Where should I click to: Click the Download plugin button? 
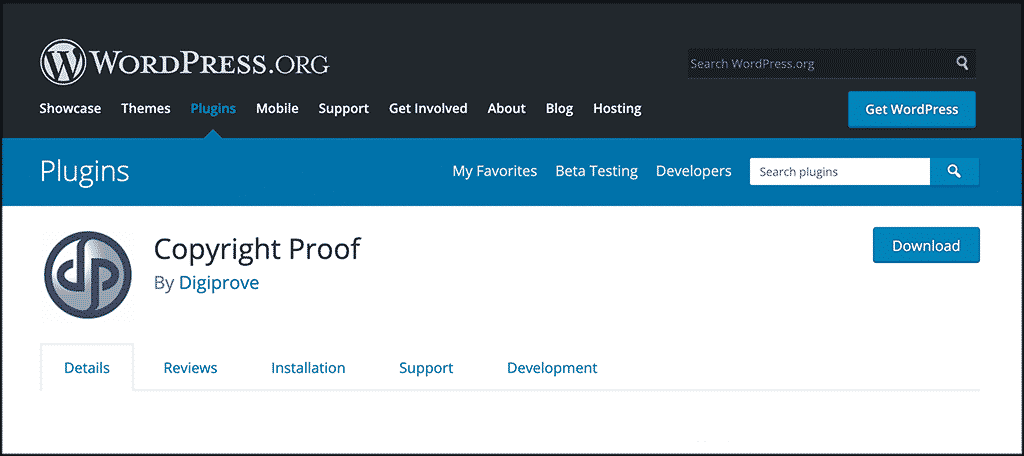point(926,246)
